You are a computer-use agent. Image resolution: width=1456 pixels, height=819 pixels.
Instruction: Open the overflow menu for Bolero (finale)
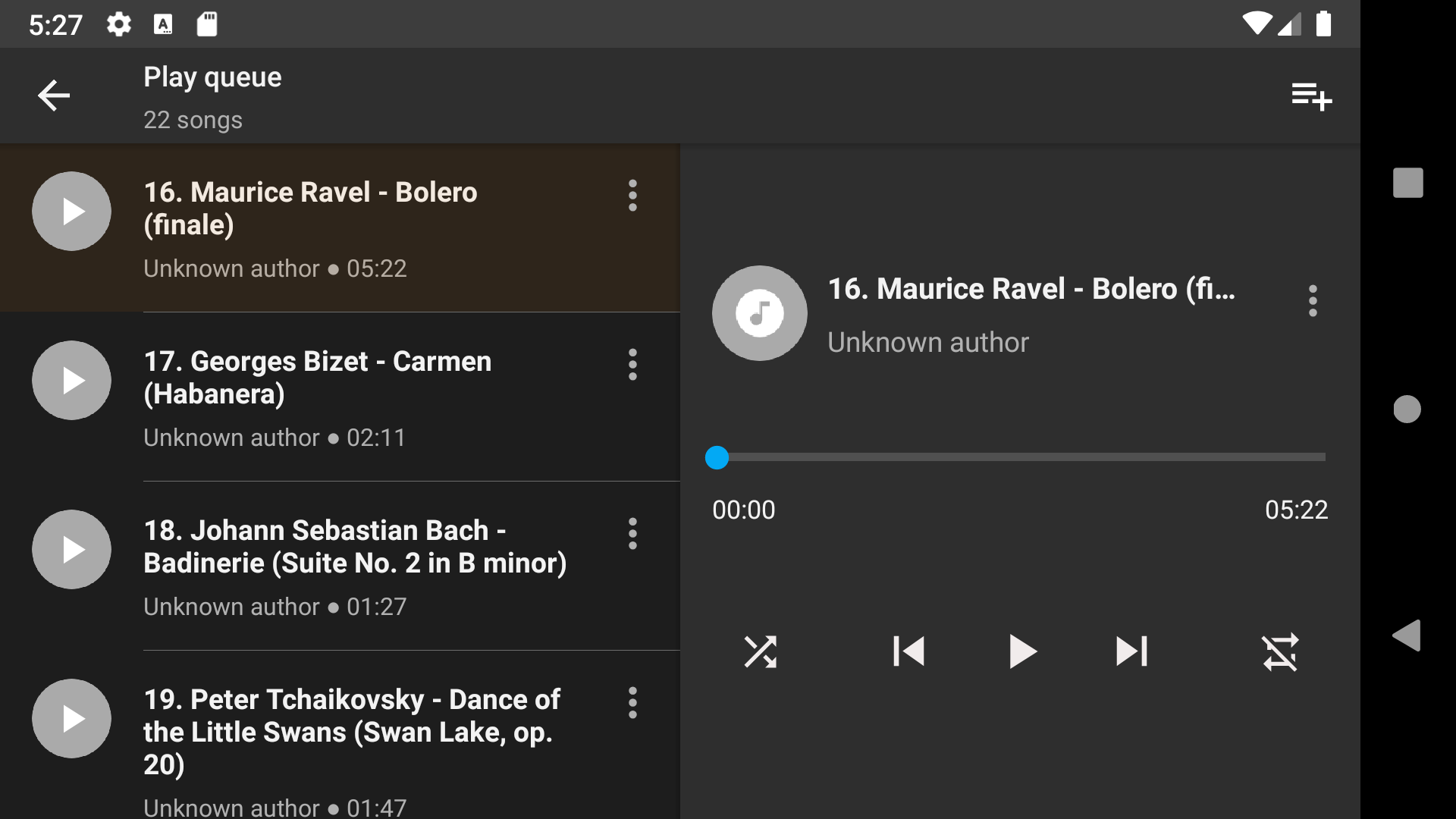click(632, 196)
